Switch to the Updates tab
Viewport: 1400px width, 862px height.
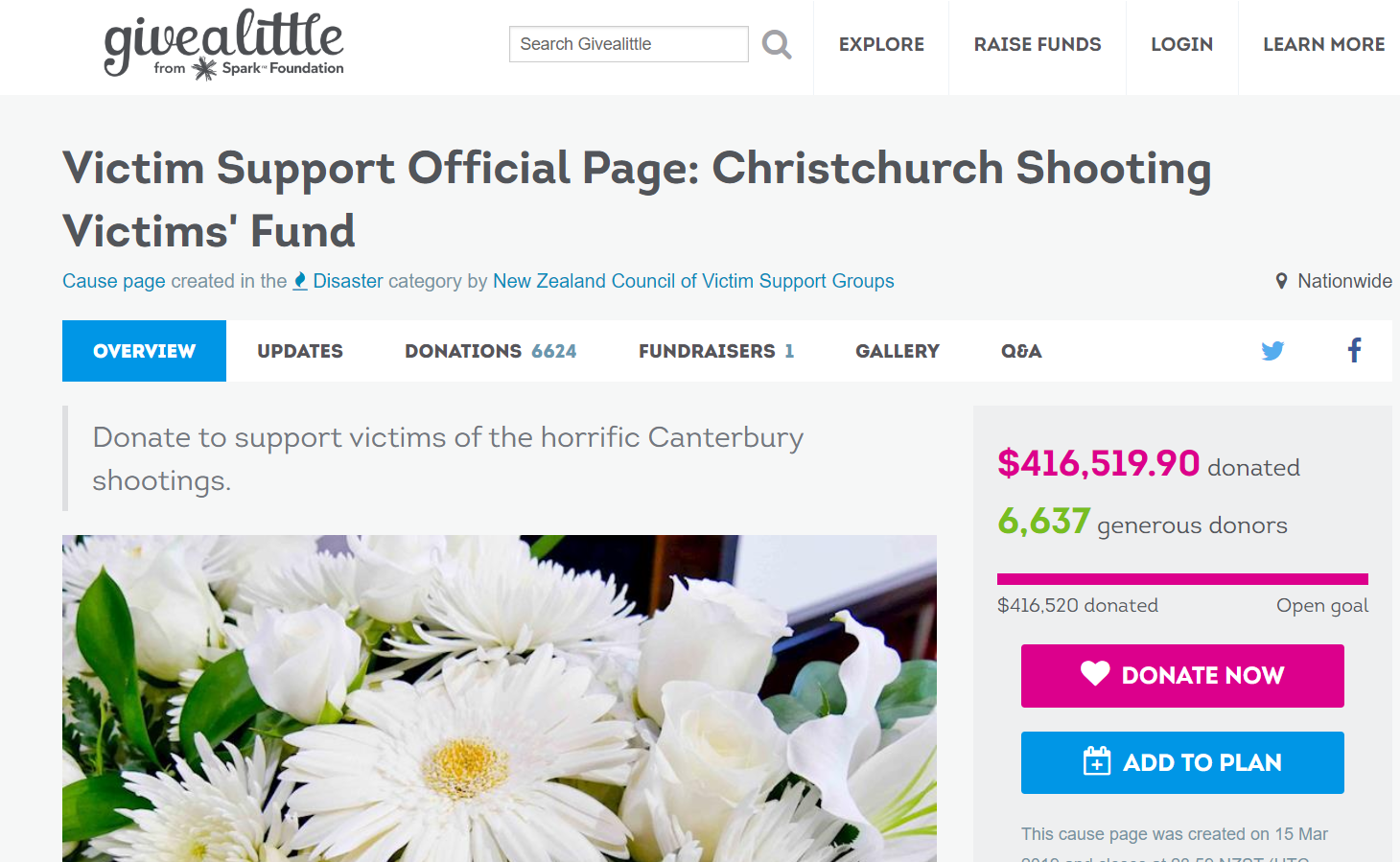click(300, 351)
